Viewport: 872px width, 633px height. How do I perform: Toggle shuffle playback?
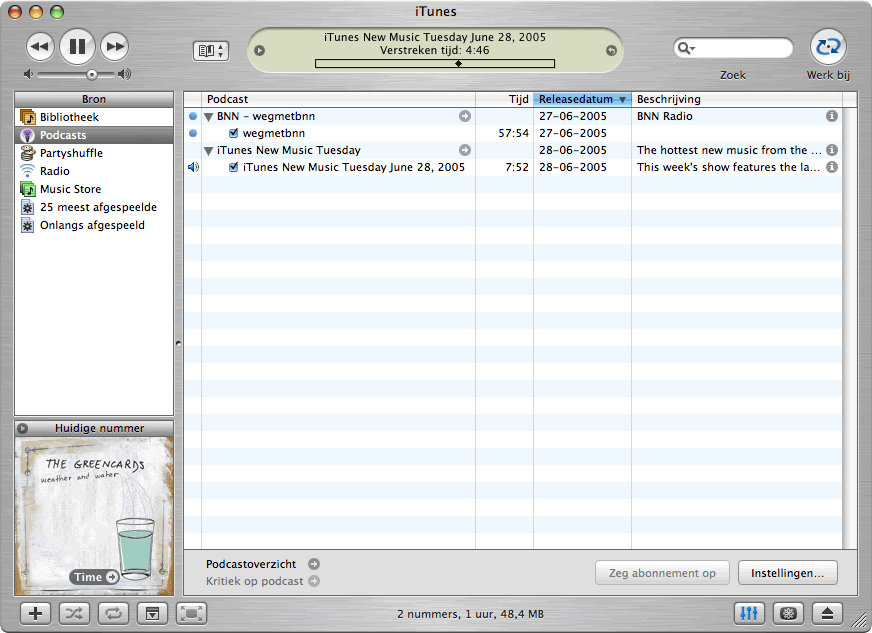74,614
